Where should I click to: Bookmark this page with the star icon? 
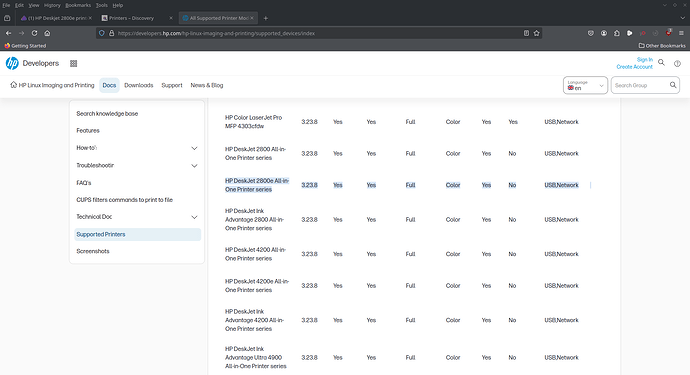coord(536,33)
